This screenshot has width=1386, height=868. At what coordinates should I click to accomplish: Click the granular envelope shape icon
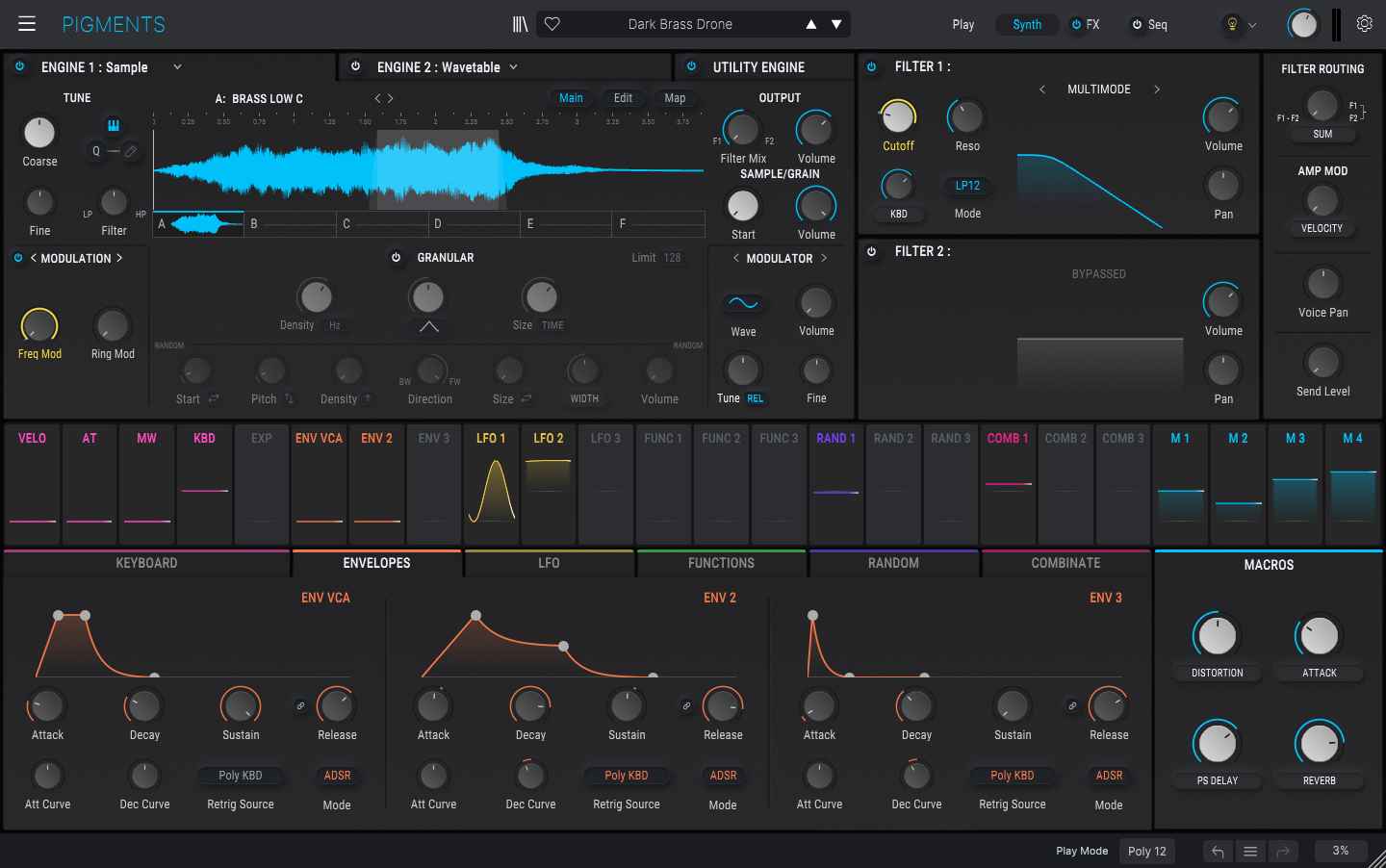pos(429,327)
